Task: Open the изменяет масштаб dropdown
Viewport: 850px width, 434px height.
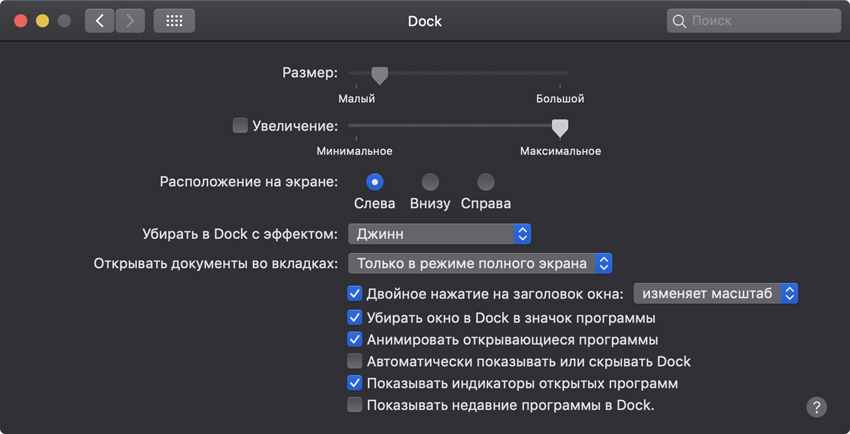Action: 716,294
